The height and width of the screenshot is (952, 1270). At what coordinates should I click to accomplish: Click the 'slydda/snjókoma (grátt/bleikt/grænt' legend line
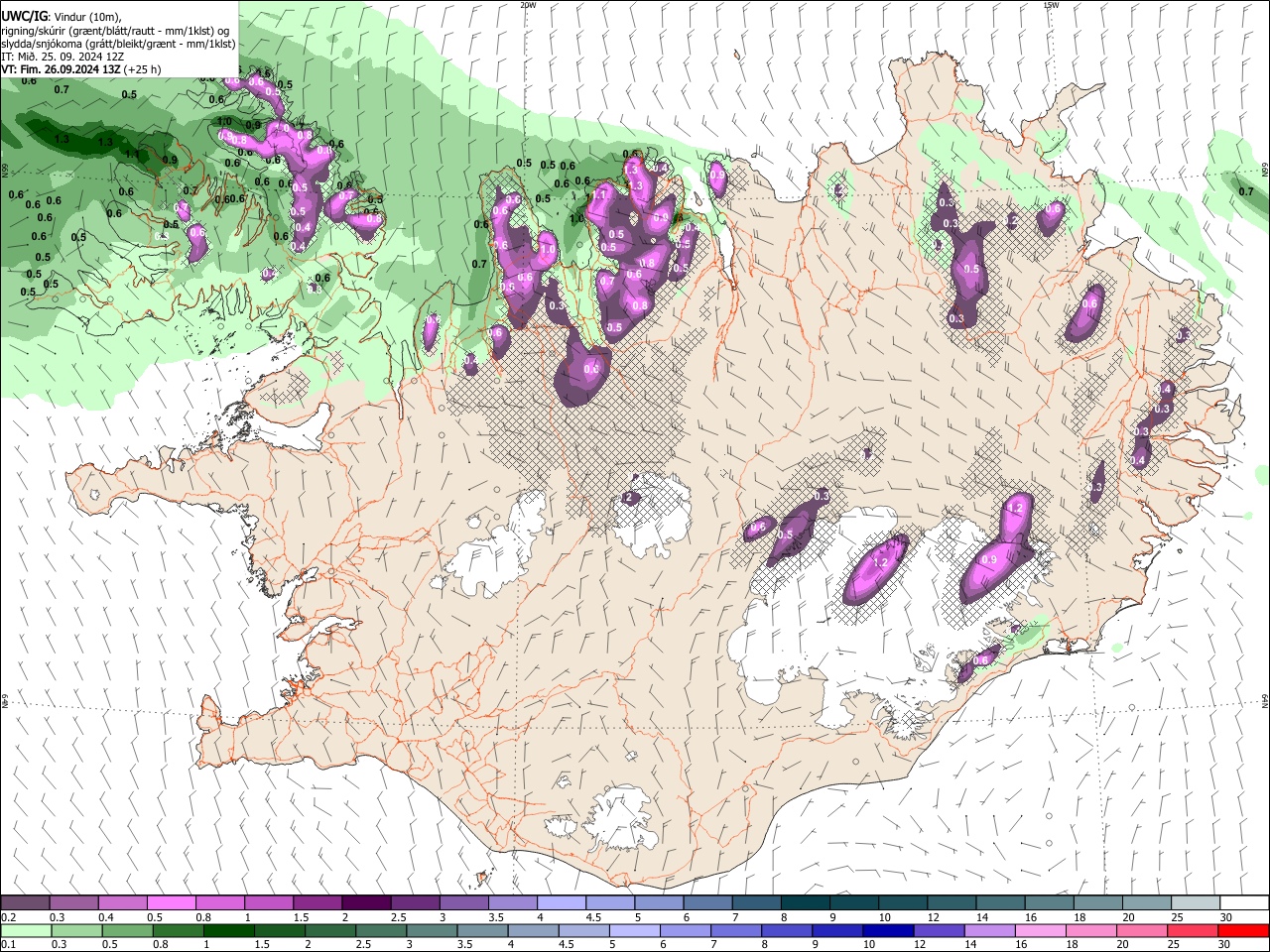(x=118, y=44)
